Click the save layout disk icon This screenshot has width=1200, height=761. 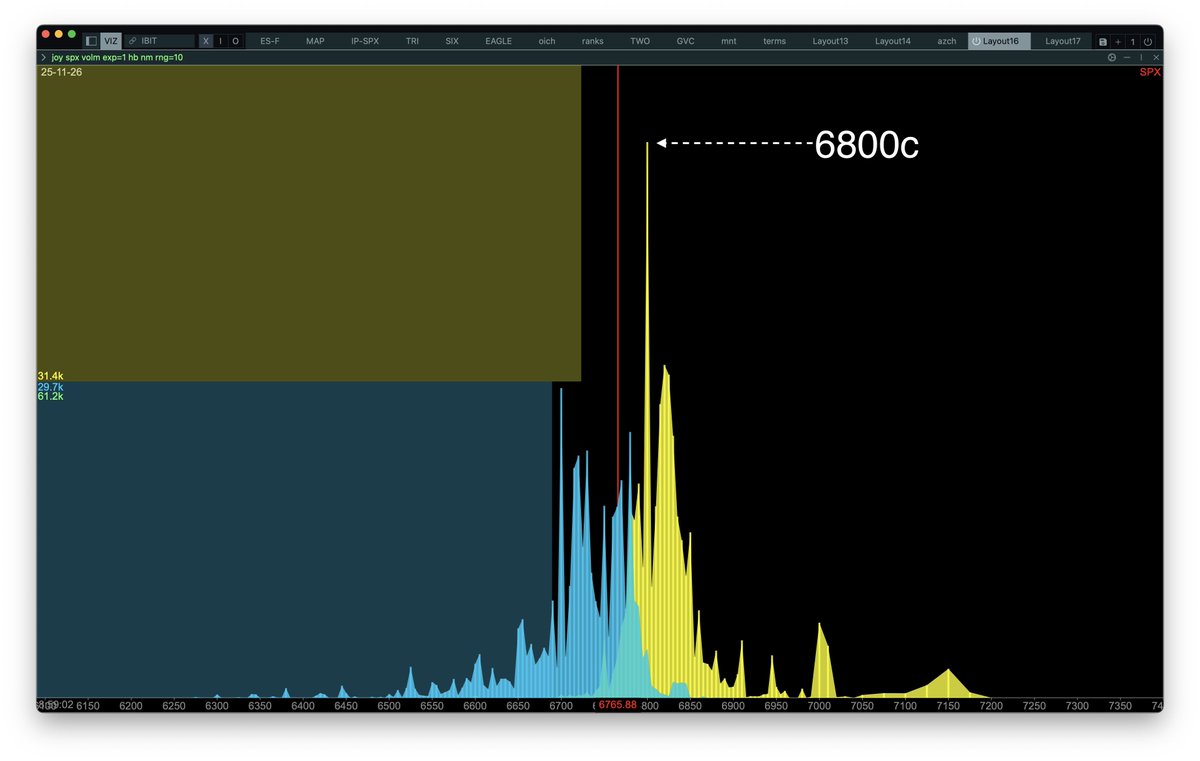pos(1102,42)
